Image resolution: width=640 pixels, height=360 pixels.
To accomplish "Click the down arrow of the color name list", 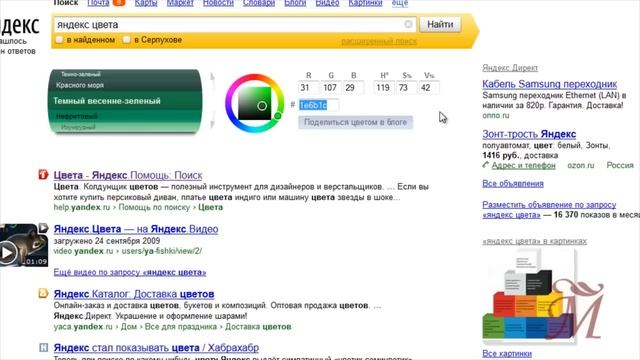I will [212, 123].
